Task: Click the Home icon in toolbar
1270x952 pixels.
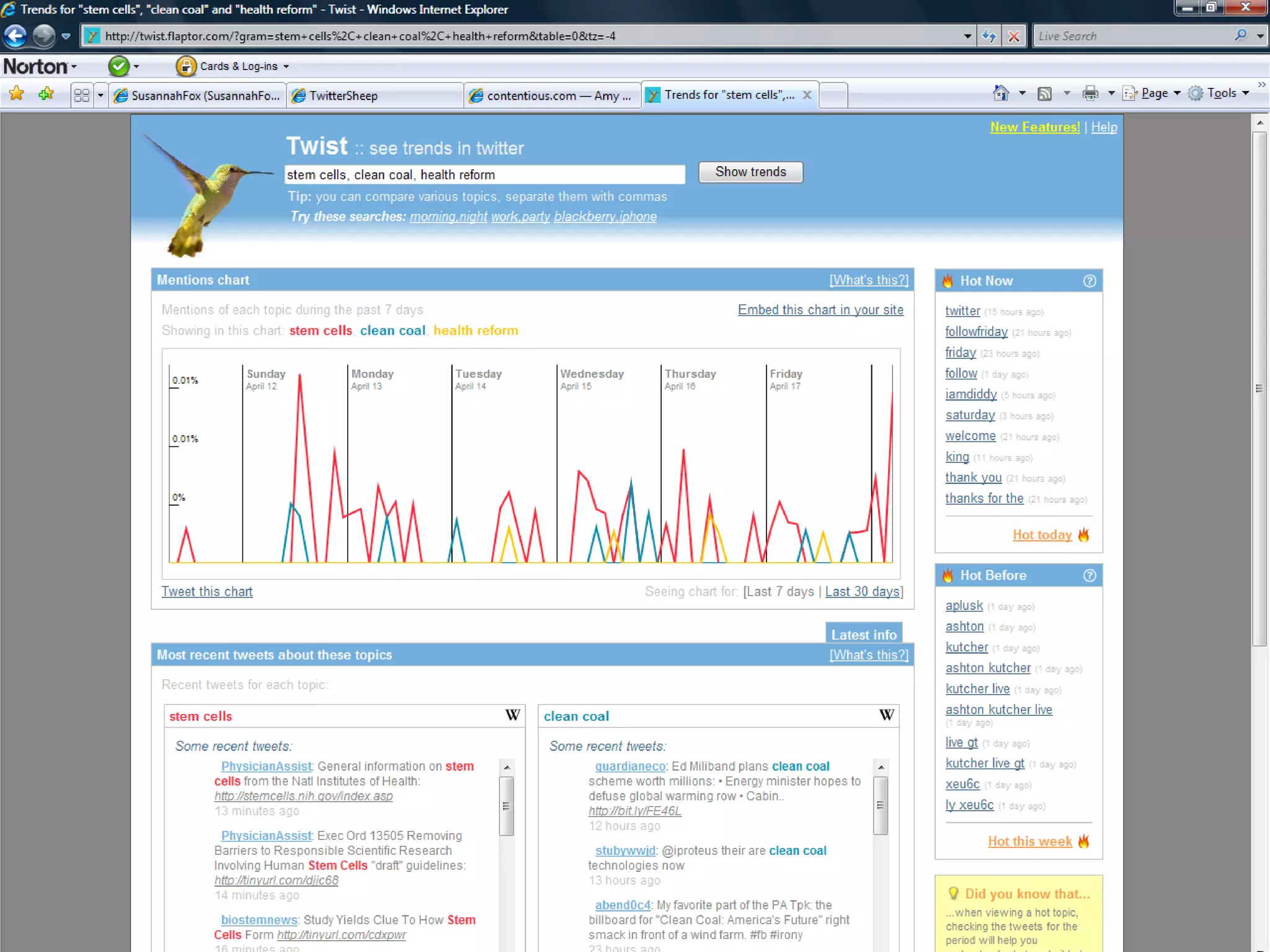Action: coord(1000,94)
